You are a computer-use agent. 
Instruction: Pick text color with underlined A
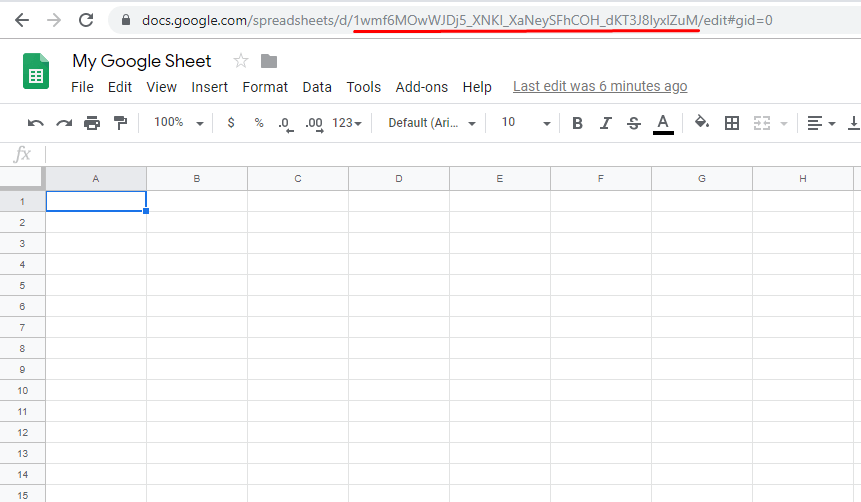(662, 123)
